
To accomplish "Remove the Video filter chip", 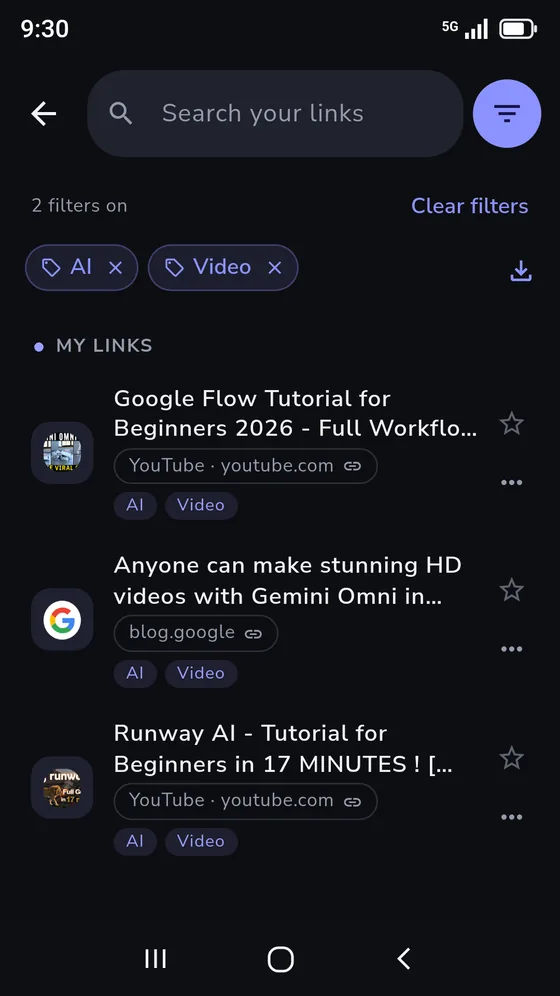I will pyautogui.click(x=274, y=268).
